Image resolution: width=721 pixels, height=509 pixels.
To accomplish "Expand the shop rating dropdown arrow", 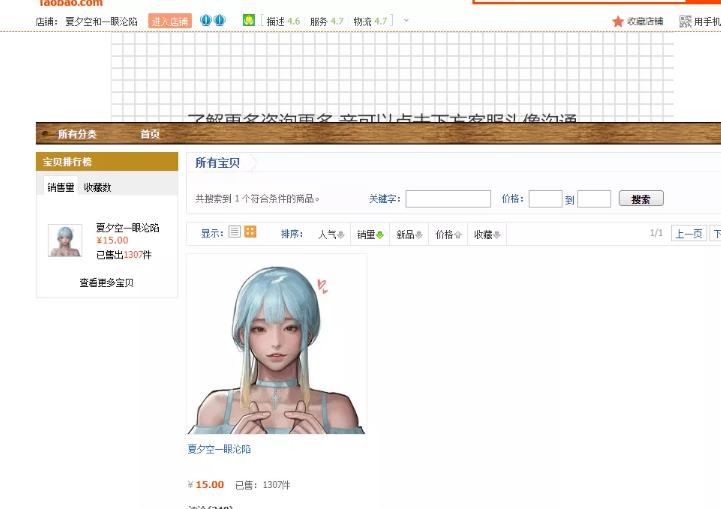I will point(406,20).
